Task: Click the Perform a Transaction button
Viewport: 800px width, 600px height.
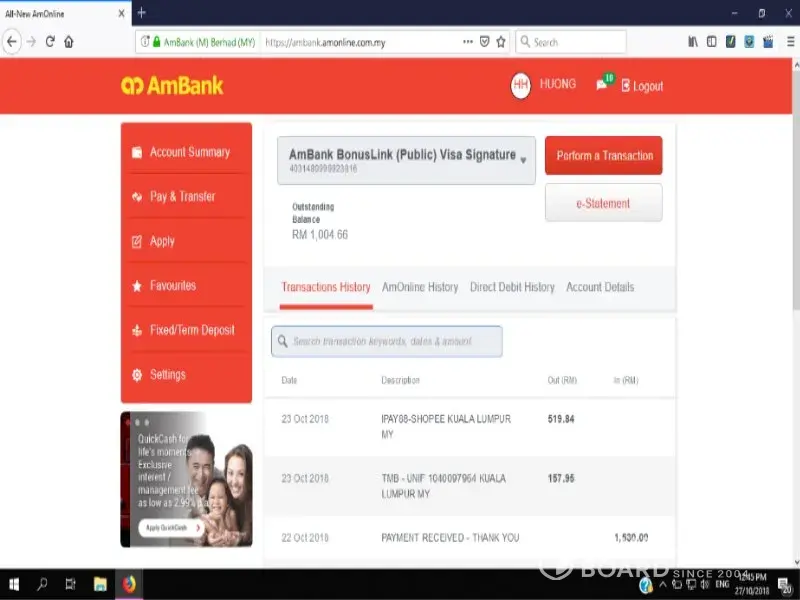Action: 604,155
